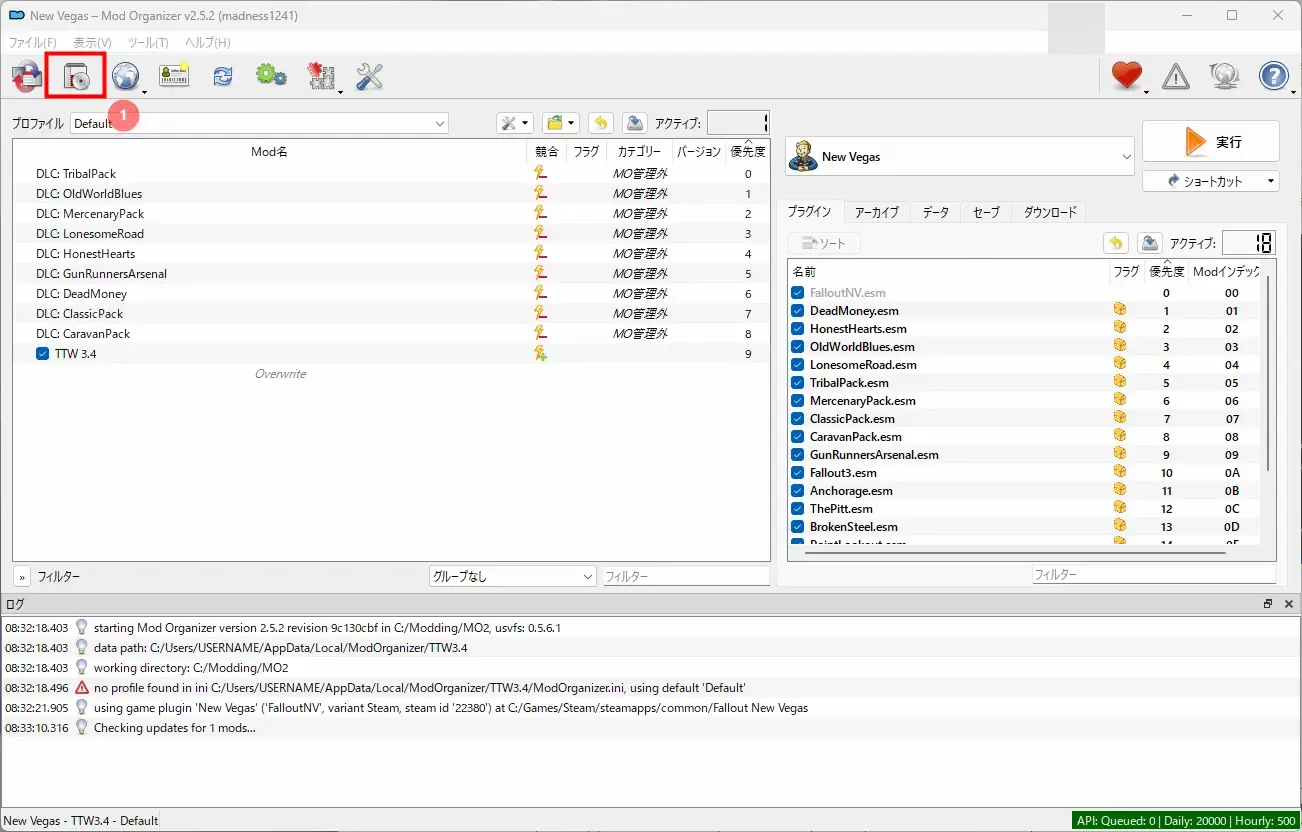Disable the Fallout3.esm plugin checkbox
1302x832 pixels.
pyautogui.click(x=798, y=473)
